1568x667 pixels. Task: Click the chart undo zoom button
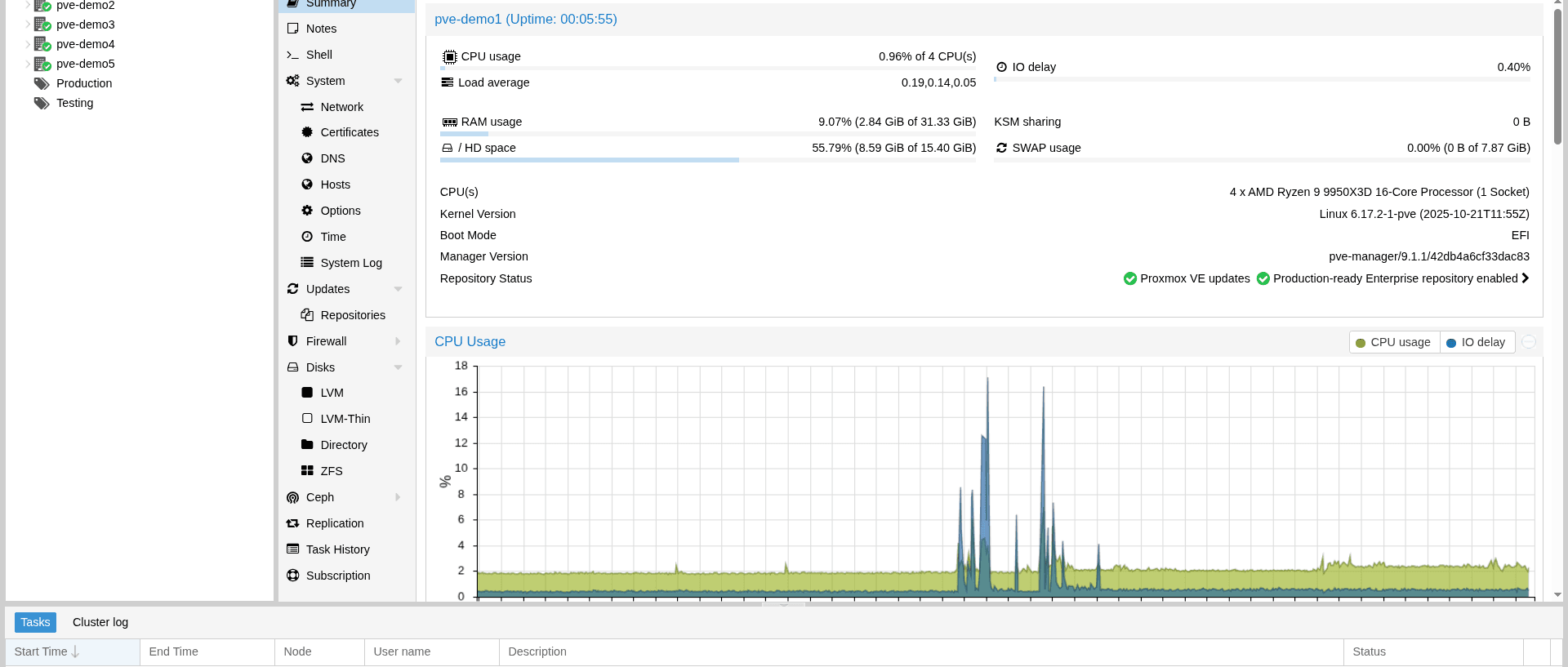click(x=1529, y=342)
